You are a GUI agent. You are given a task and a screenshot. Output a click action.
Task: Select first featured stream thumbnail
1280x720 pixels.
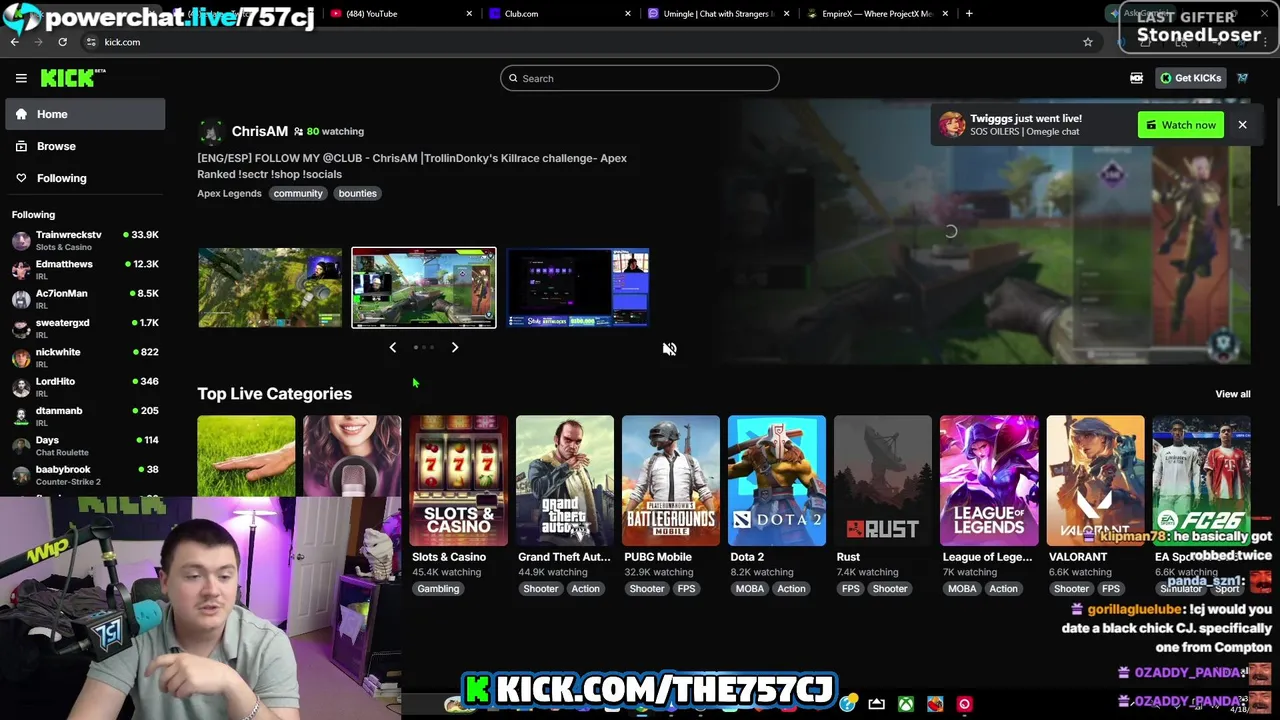click(x=270, y=288)
